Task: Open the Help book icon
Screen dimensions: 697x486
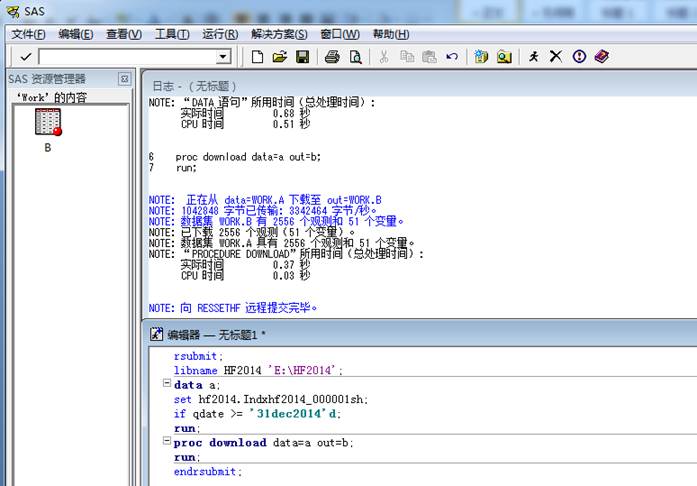Action: 601,57
